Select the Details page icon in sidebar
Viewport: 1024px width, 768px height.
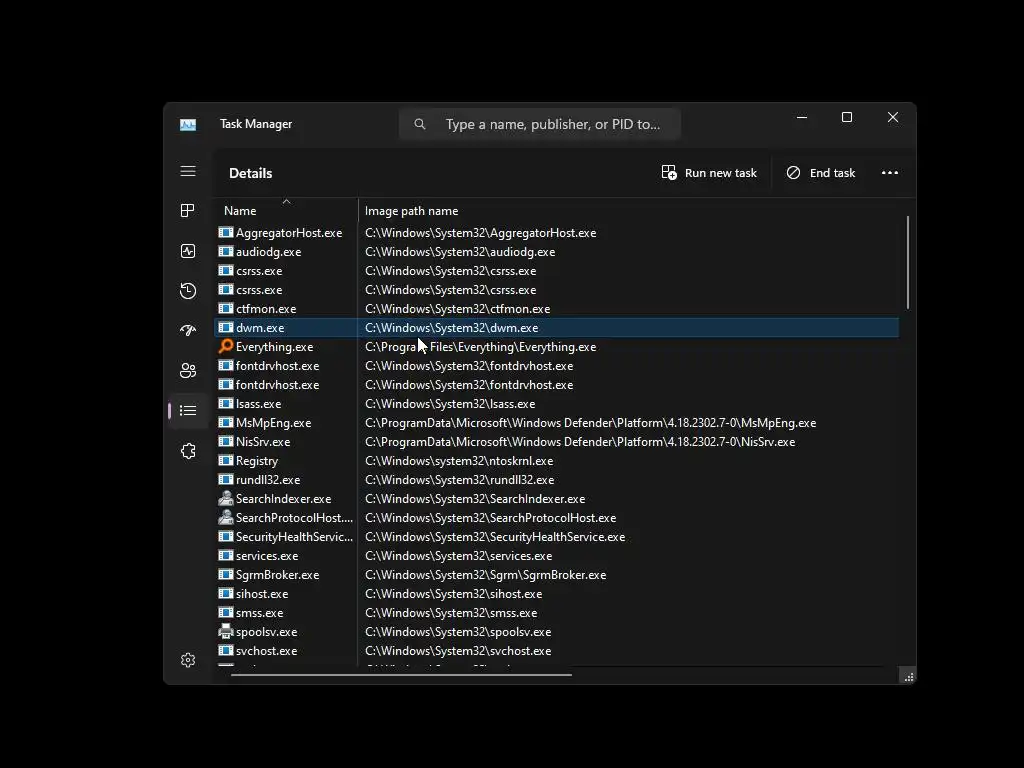[x=188, y=411]
